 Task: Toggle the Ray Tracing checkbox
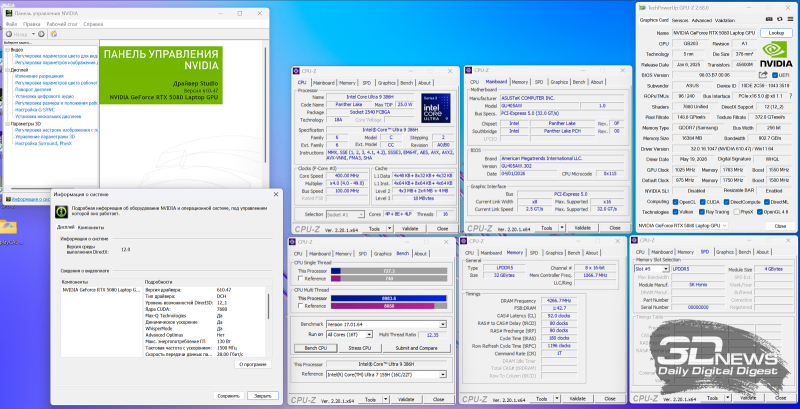[x=702, y=212]
